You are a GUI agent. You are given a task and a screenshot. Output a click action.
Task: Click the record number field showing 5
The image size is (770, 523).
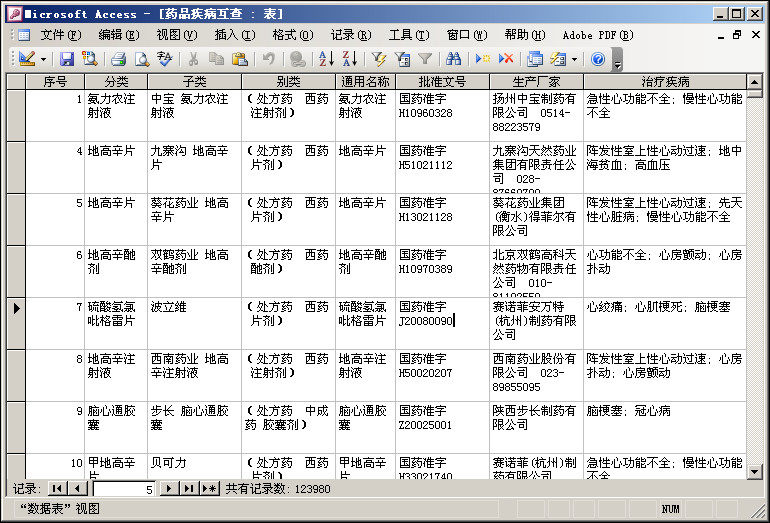(124, 489)
